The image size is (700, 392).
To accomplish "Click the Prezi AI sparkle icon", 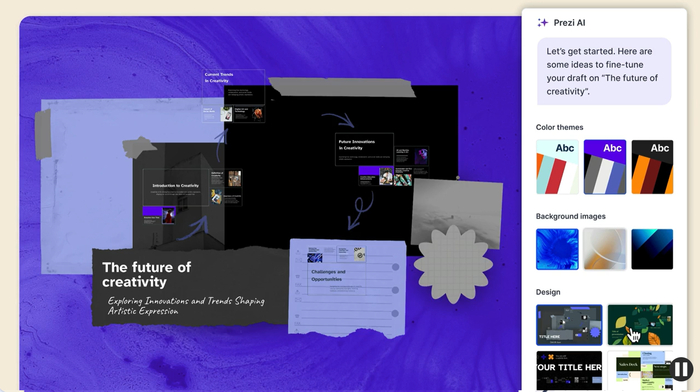I will click(542, 23).
